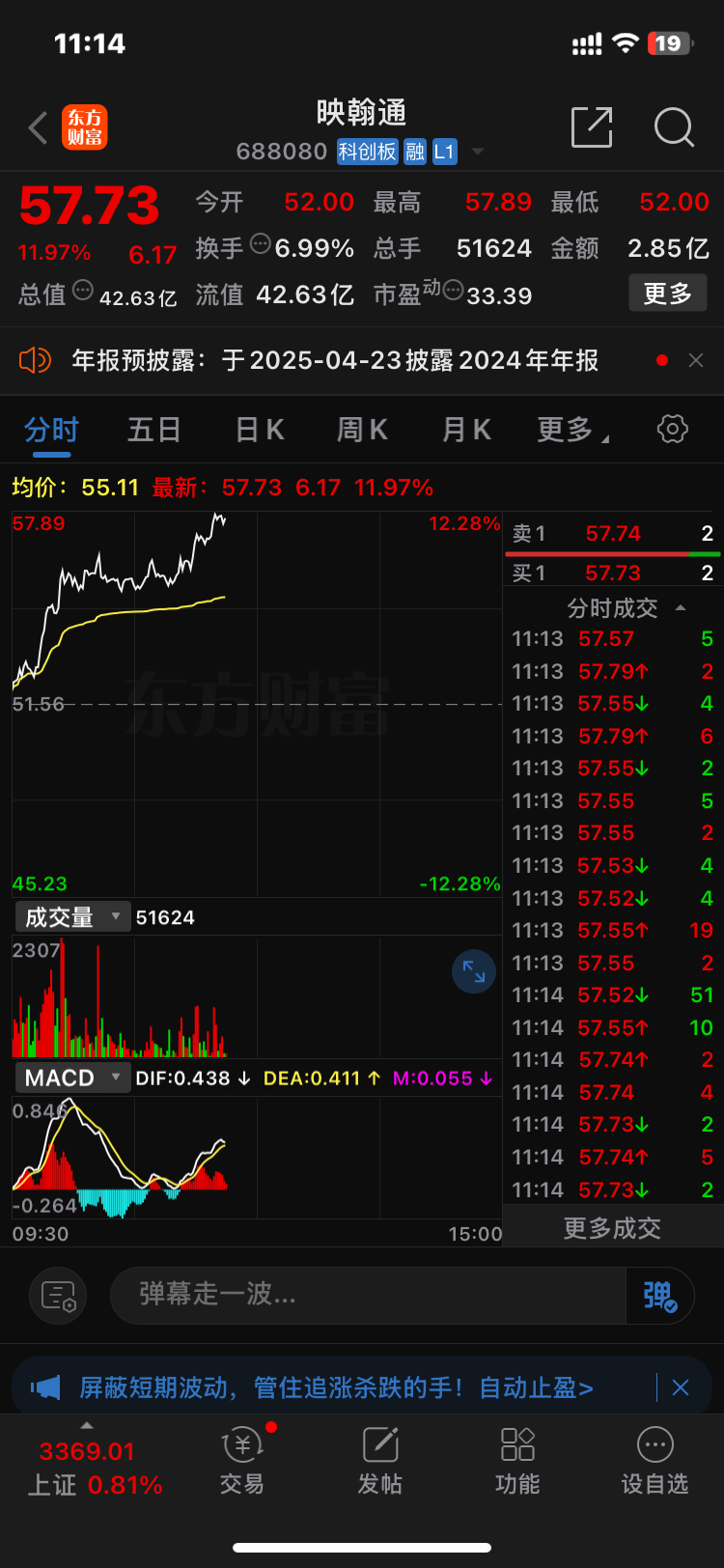
Task: Tap the 流值 42.63亿 value
Action: 305,294
